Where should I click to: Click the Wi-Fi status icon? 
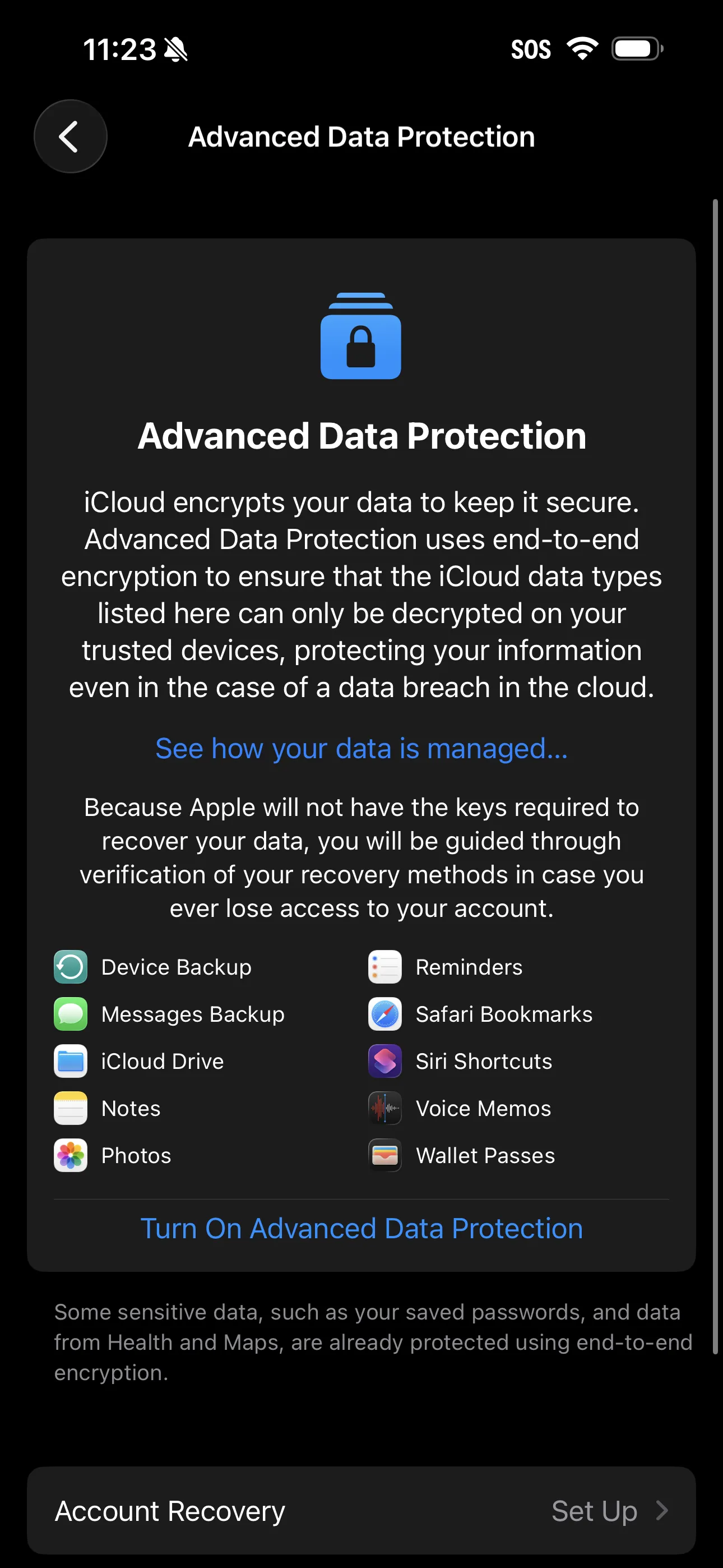pos(583,48)
